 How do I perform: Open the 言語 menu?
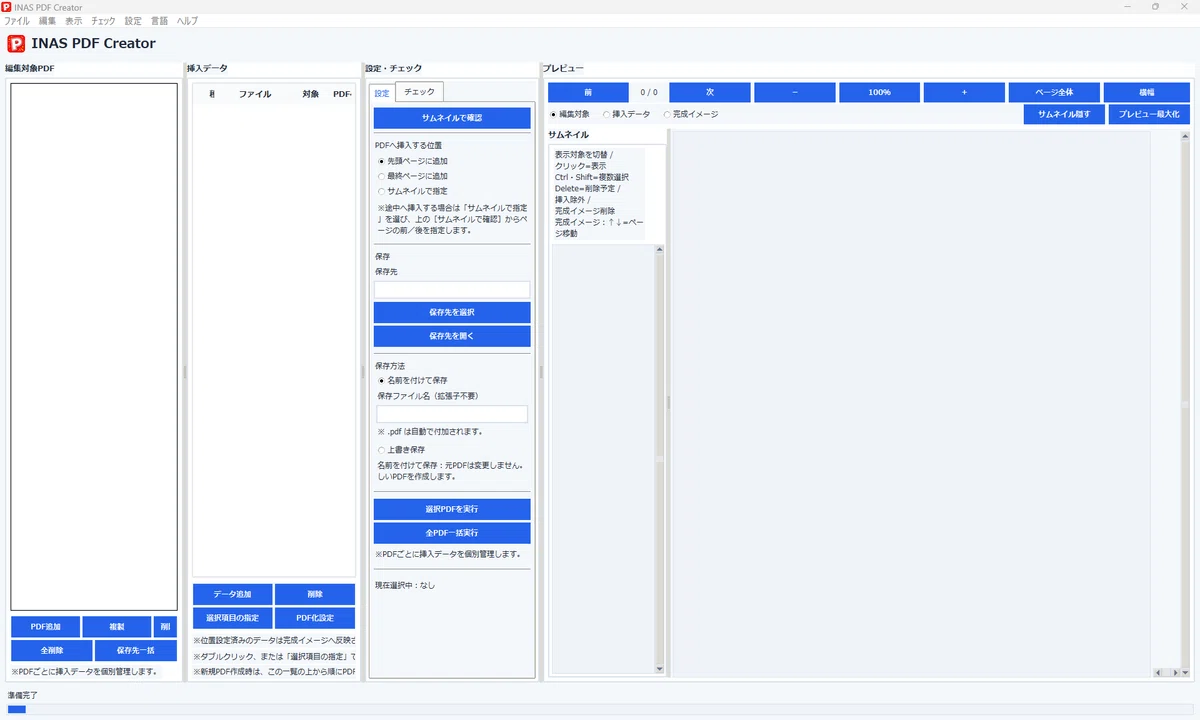click(x=160, y=21)
